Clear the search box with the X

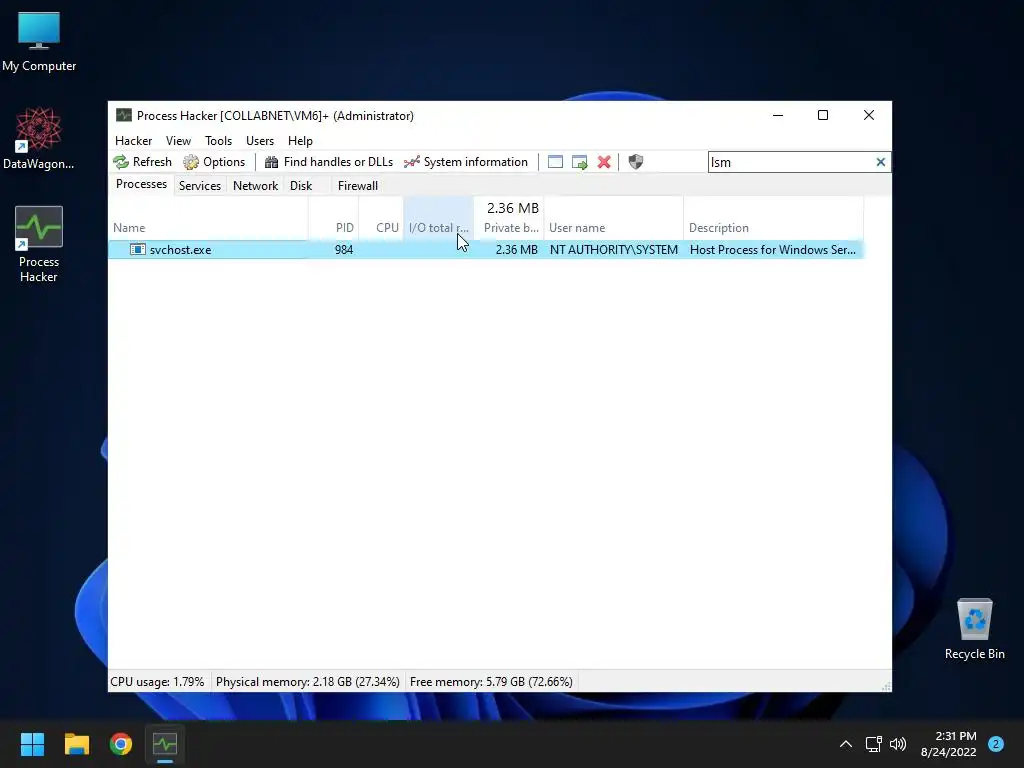click(880, 162)
